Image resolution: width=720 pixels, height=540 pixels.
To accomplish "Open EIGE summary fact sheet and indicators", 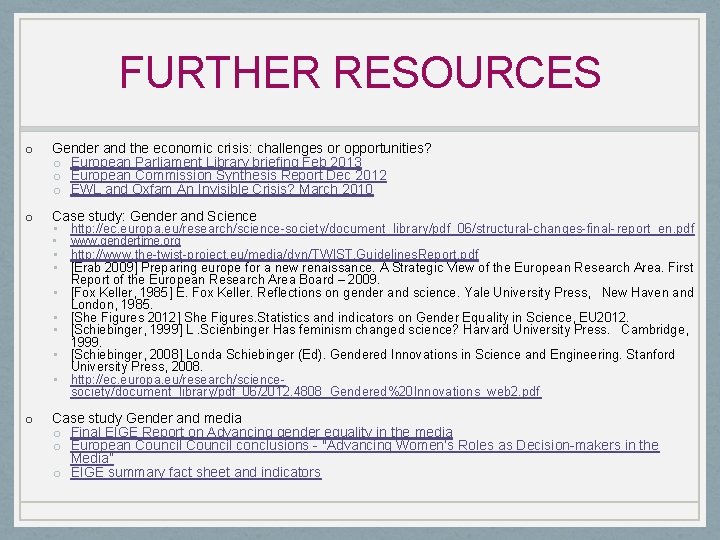I will coord(196,472).
